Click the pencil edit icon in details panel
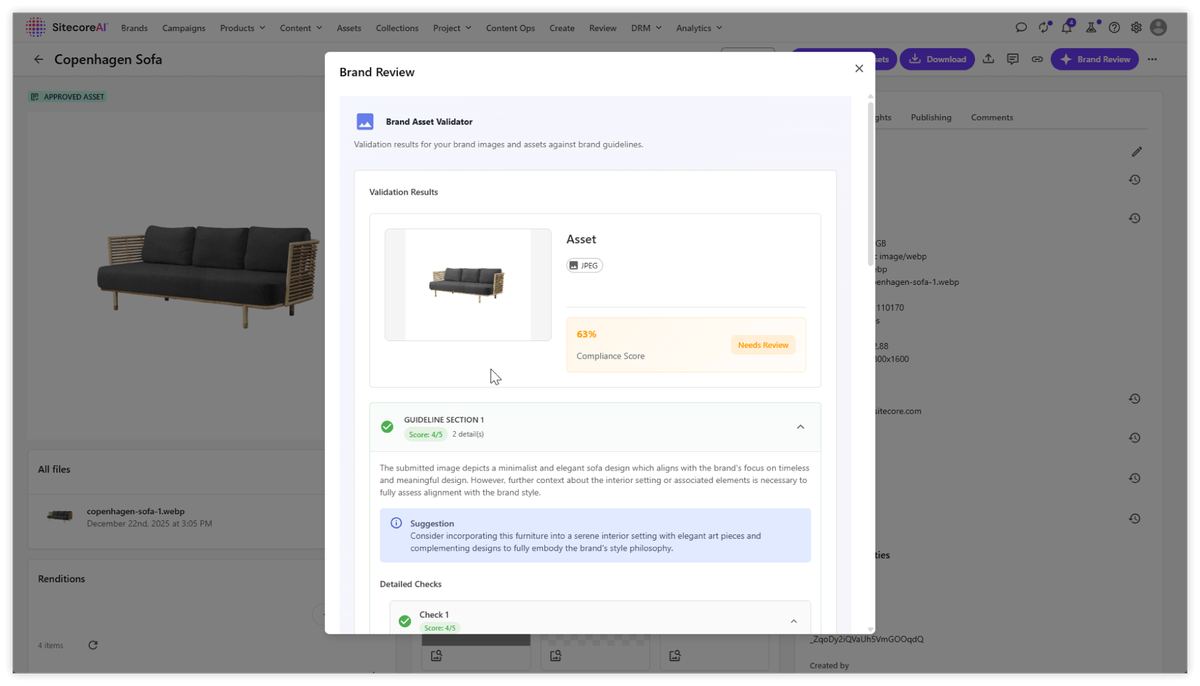This screenshot has height=686, width=1200. (x=1136, y=152)
